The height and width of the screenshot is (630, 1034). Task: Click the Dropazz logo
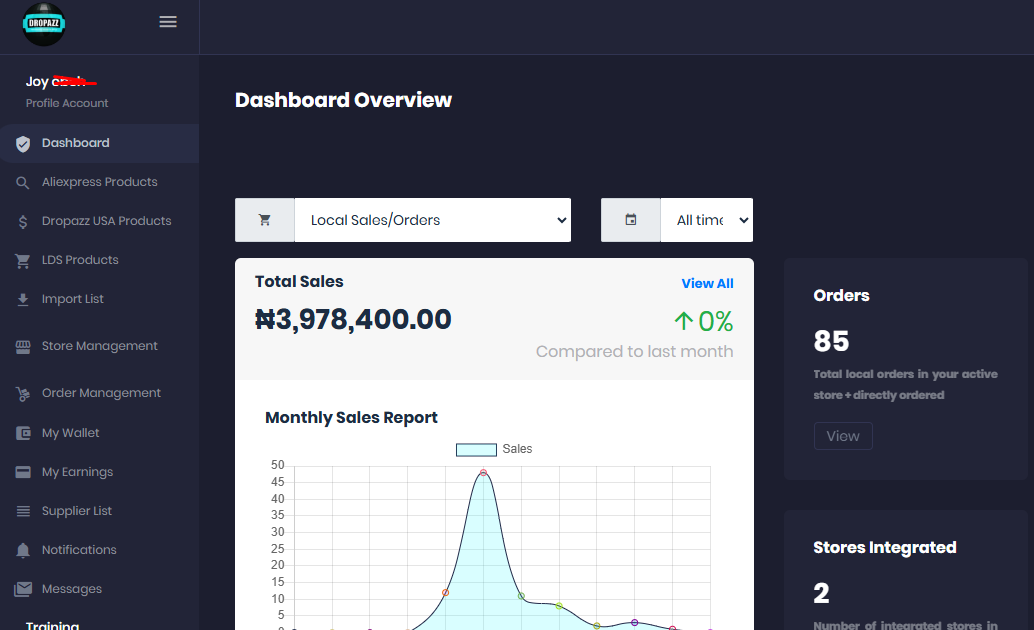43,23
